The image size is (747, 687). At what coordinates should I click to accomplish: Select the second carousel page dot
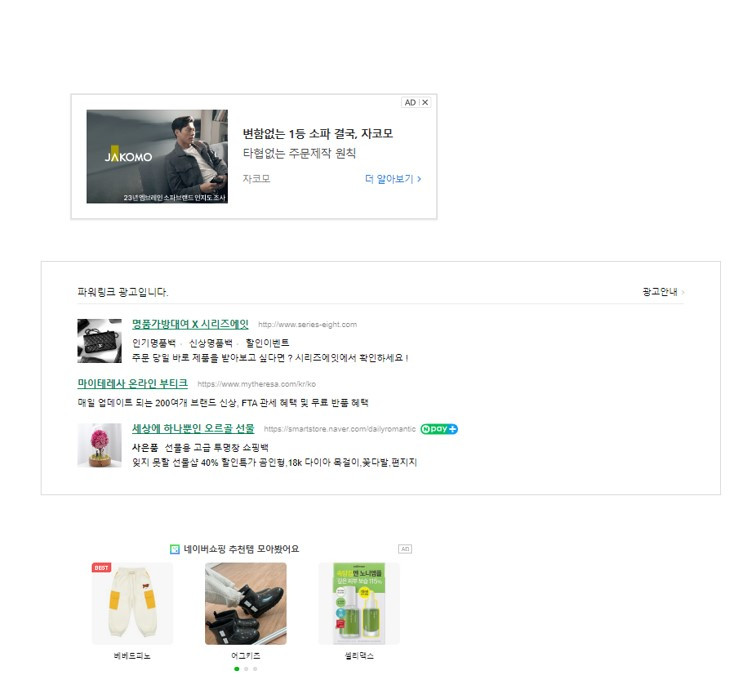[x=246, y=669]
